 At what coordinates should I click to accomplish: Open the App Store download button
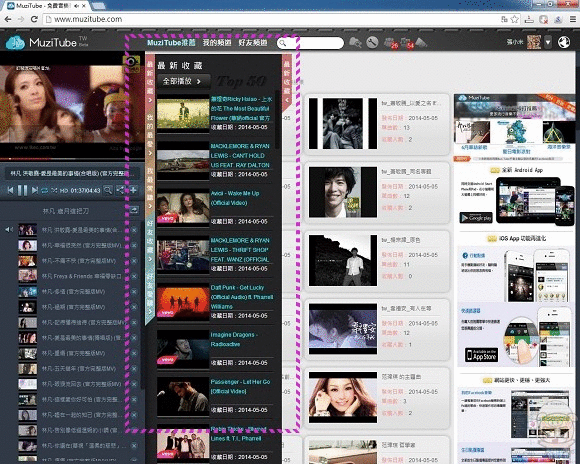pos(481,355)
